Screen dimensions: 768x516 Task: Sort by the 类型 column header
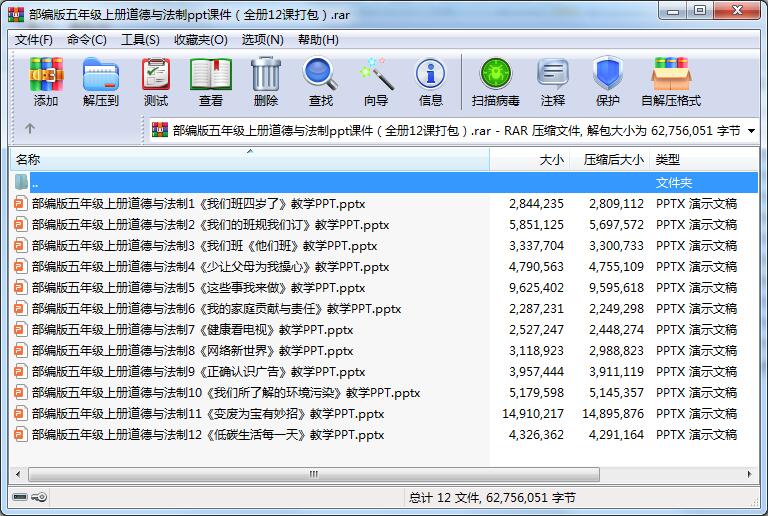pos(704,160)
